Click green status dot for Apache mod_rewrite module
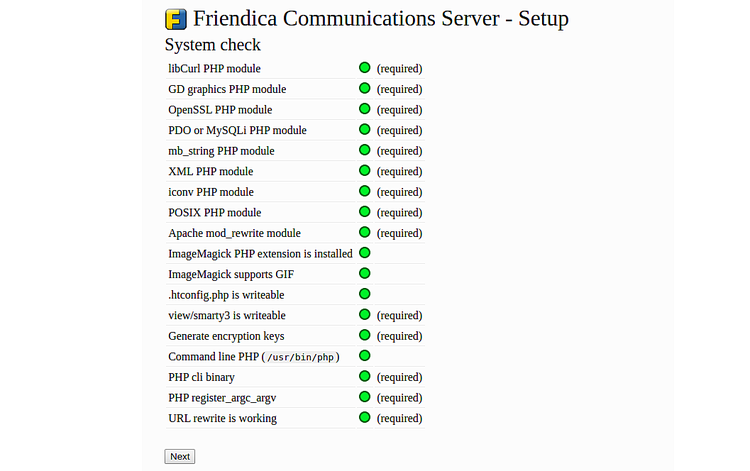 point(364,232)
